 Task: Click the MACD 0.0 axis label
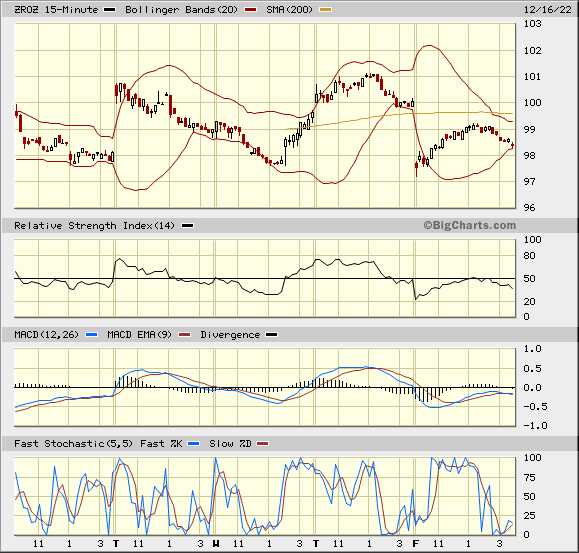point(532,388)
